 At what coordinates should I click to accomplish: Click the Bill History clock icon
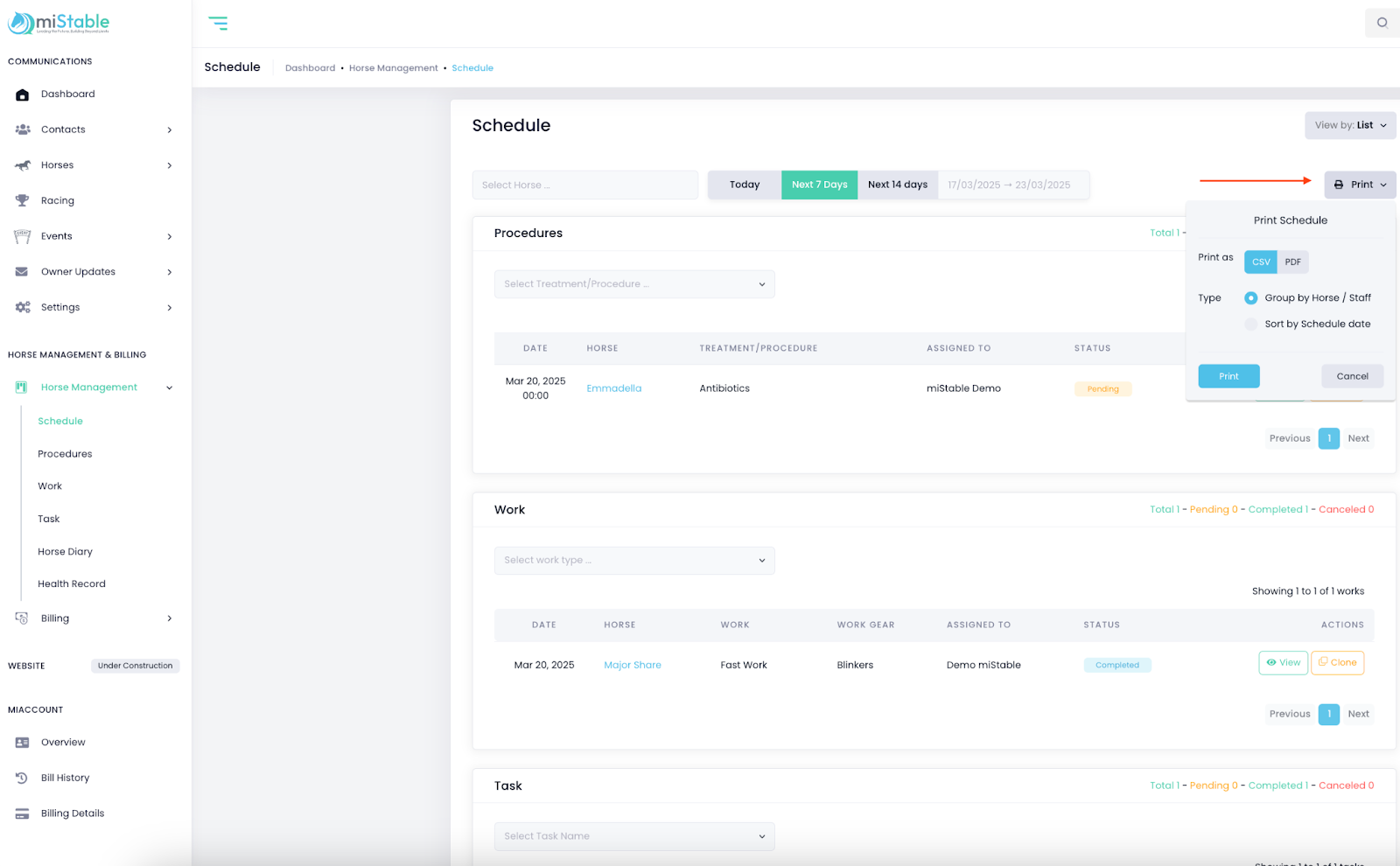pos(23,778)
